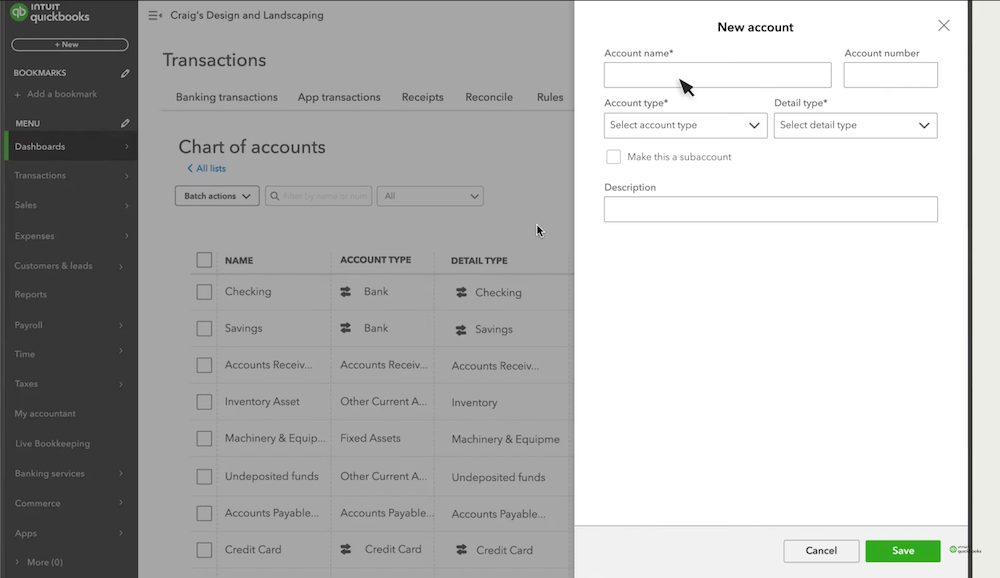The height and width of the screenshot is (578, 1000).
Task: Click the Filter by name or number box
Action: (318, 196)
